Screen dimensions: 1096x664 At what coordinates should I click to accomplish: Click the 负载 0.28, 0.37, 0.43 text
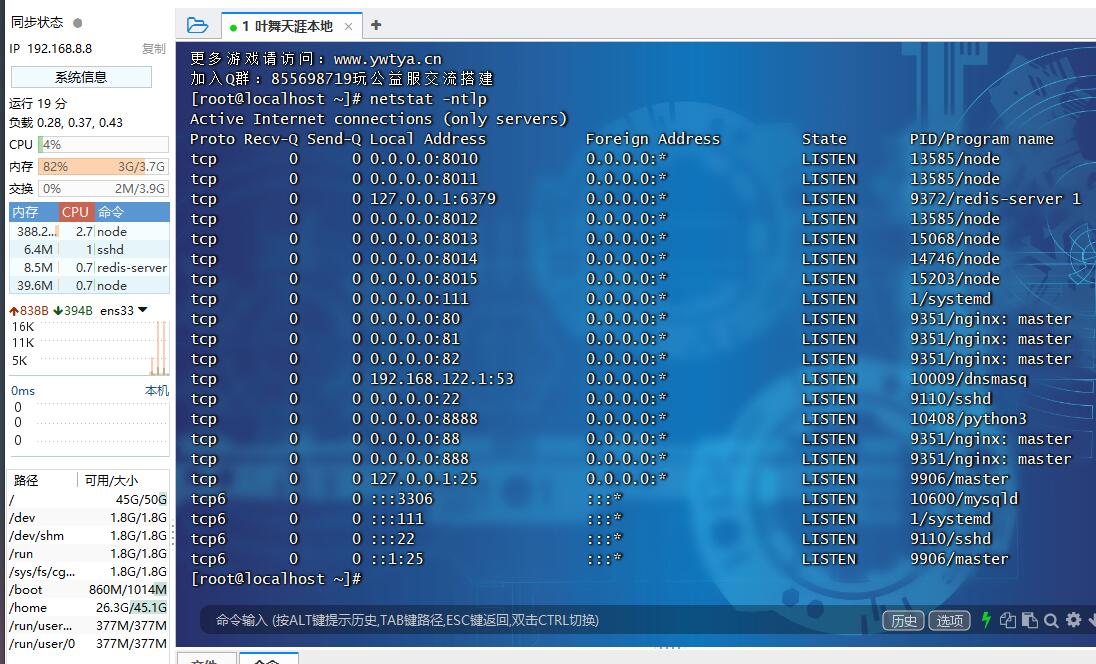(x=66, y=123)
